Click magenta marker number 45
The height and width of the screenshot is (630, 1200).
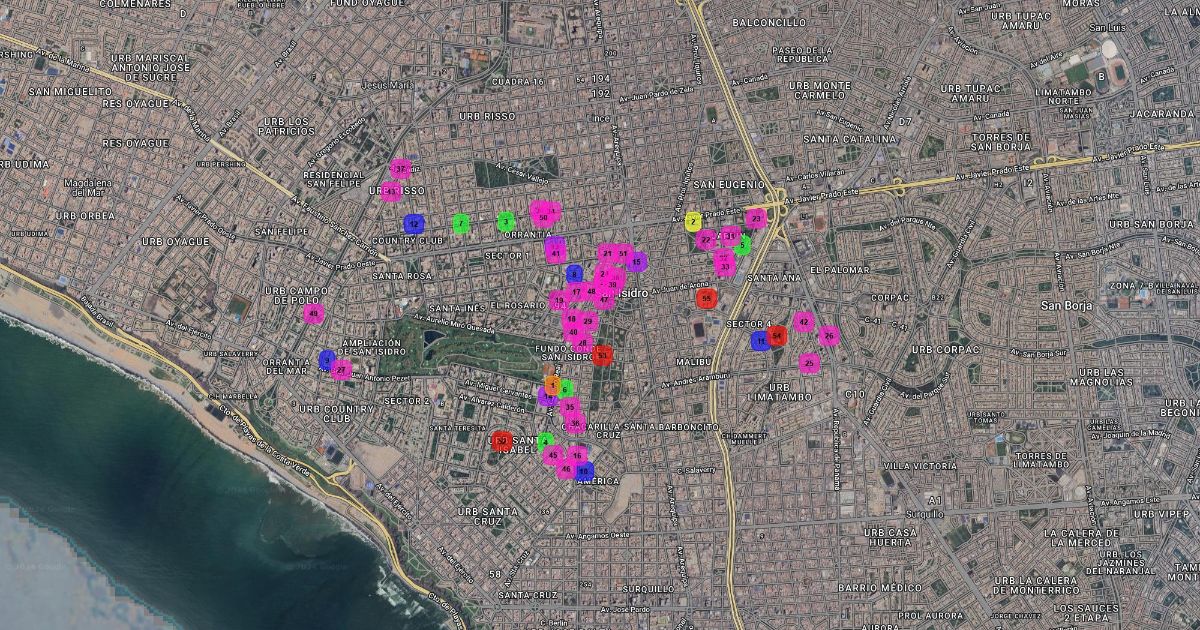[553, 455]
